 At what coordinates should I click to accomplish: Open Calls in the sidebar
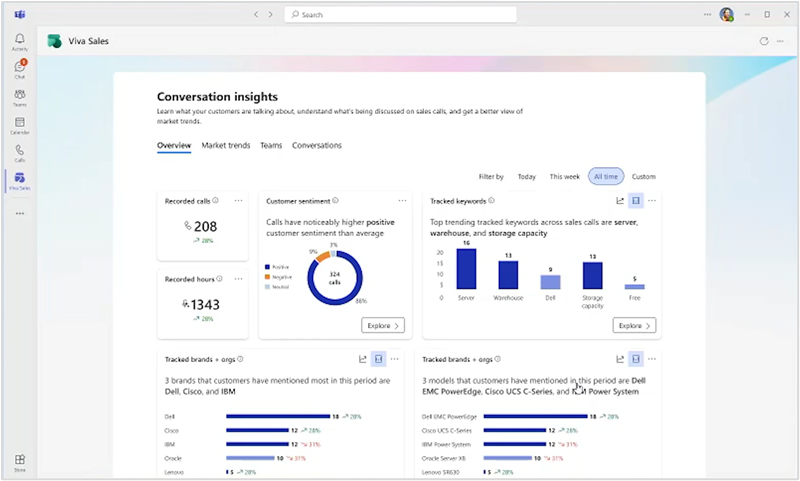(x=19, y=153)
